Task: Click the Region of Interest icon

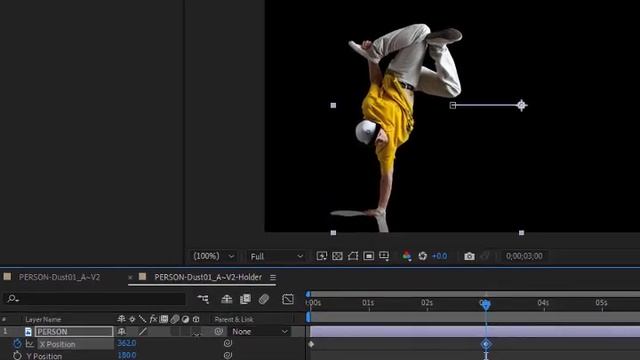Action: click(368, 256)
